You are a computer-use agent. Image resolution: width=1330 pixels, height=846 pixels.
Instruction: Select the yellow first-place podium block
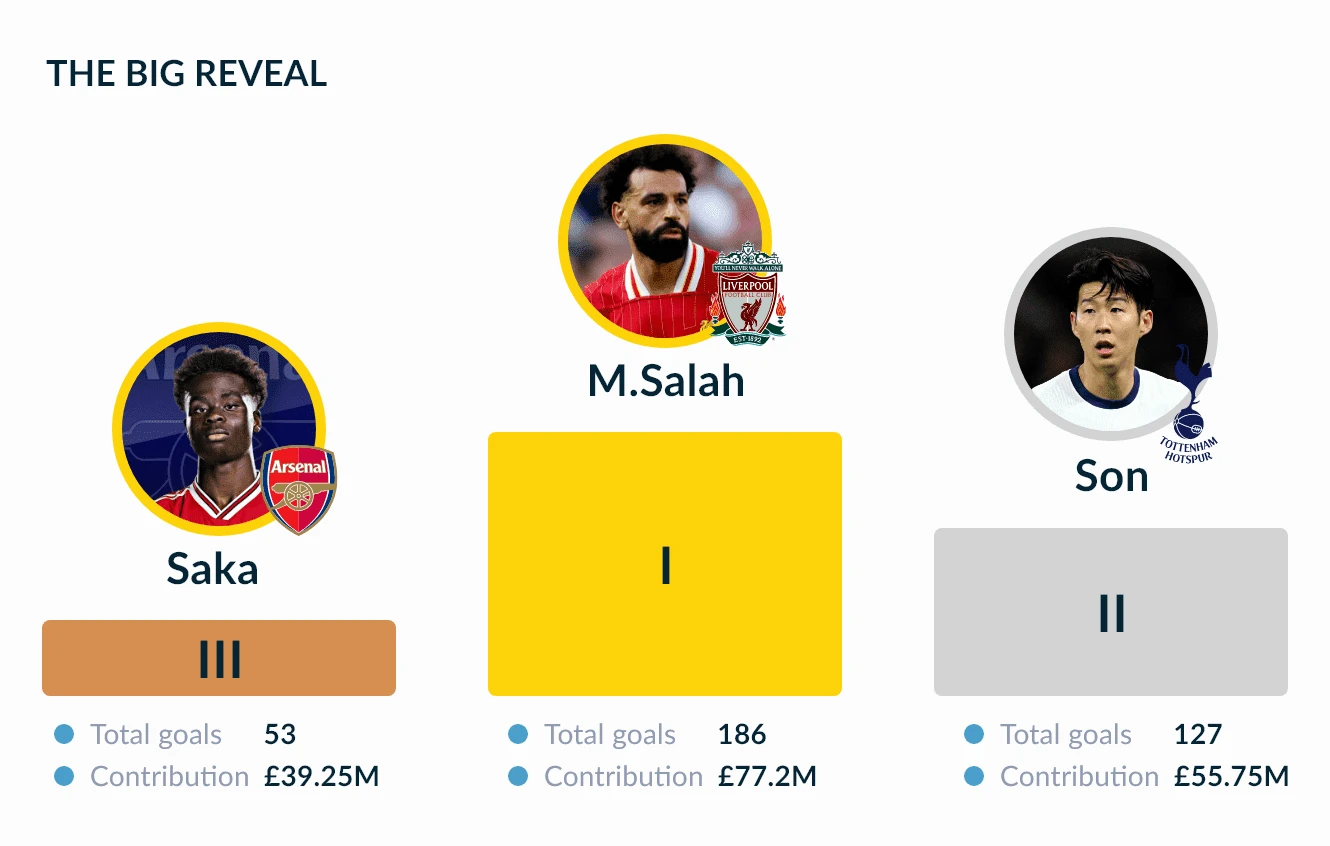pyautogui.click(x=665, y=564)
